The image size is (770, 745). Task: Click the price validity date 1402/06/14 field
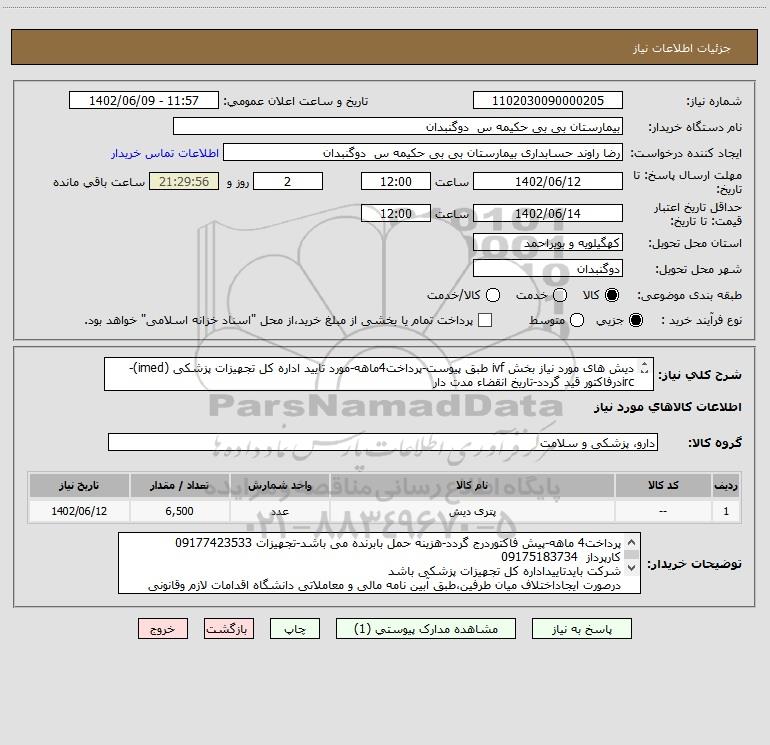548,213
